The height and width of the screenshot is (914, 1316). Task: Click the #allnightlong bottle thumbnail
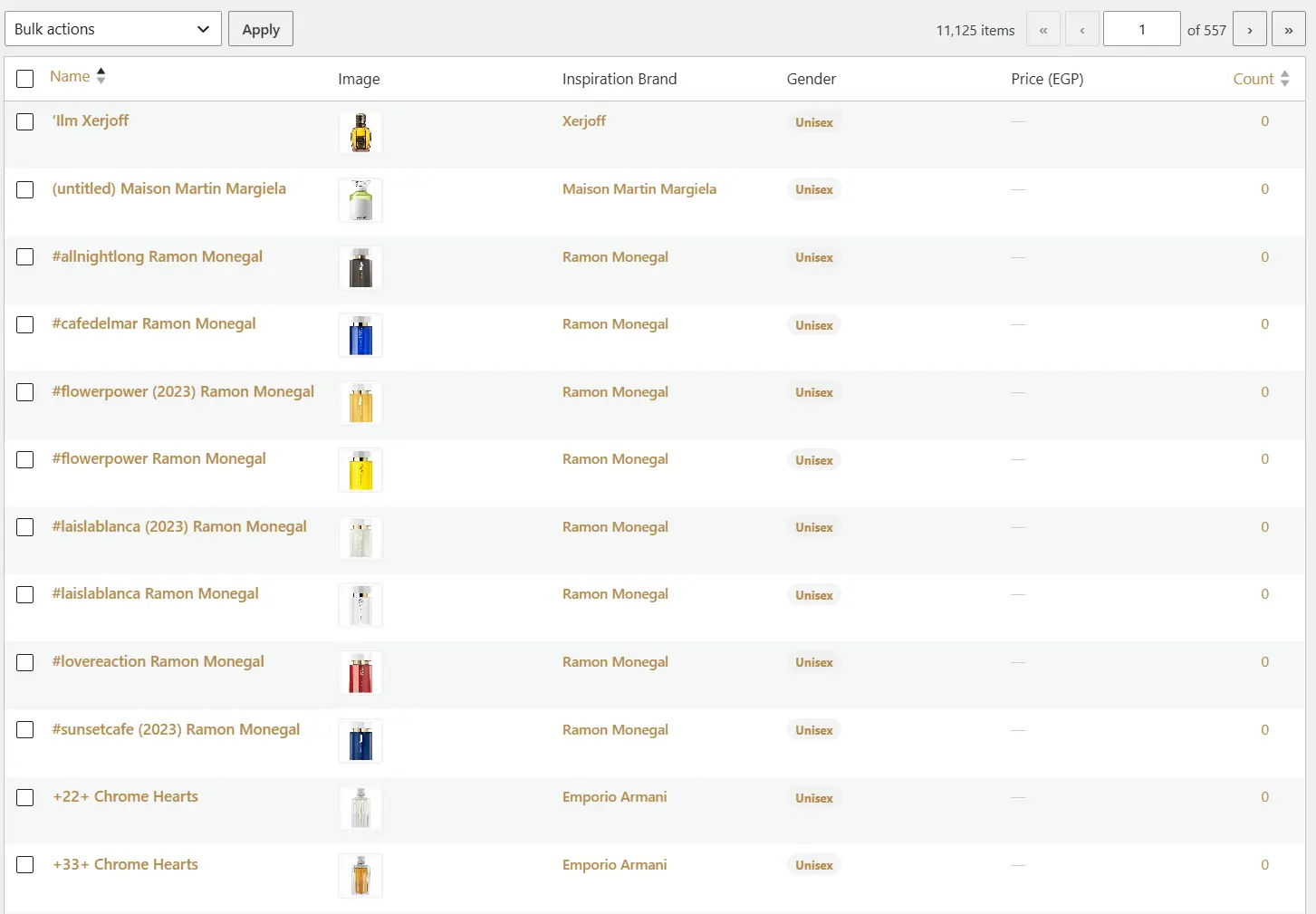pyautogui.click(x=360, y=268)
